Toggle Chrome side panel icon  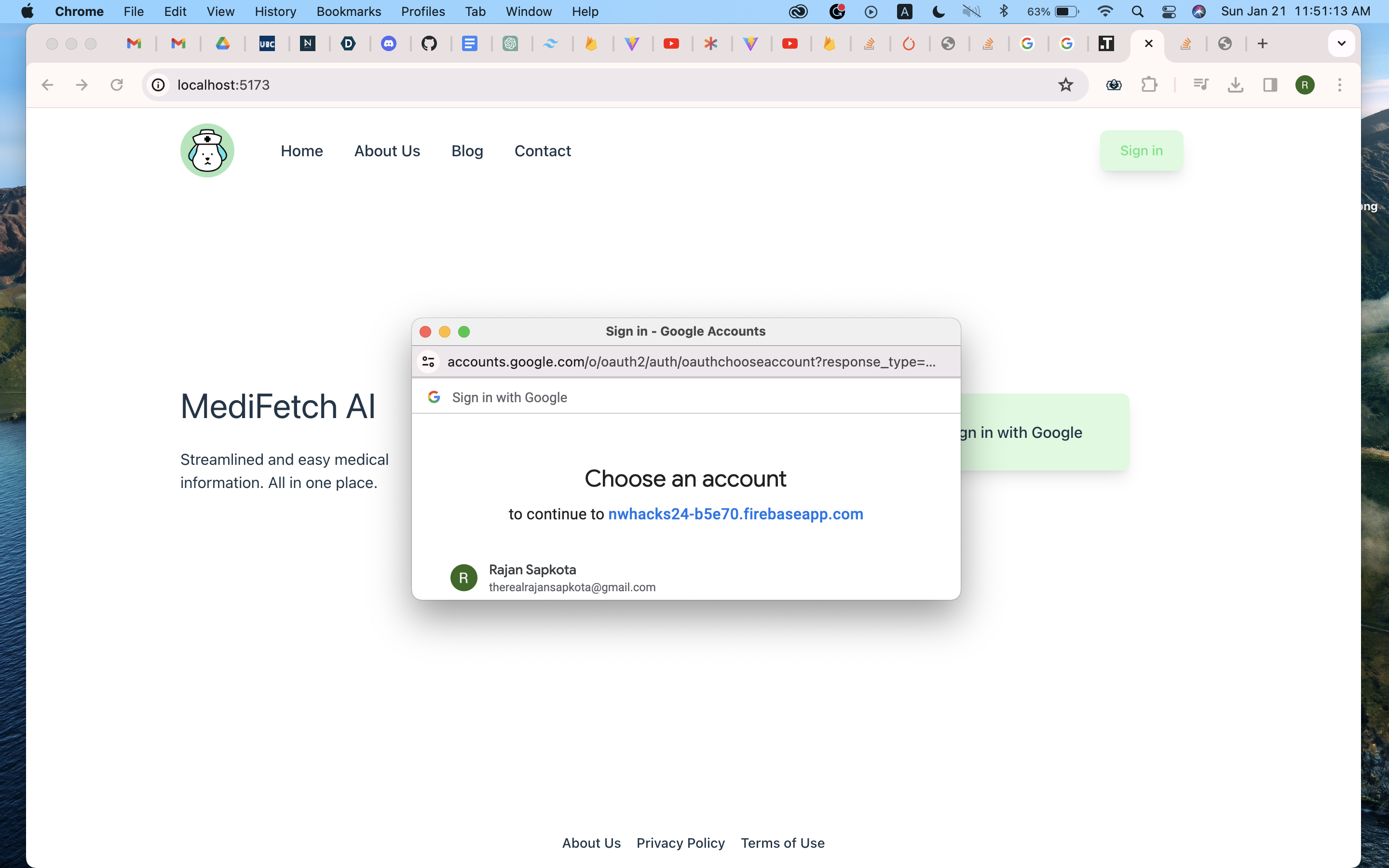tap(1269, 85)
